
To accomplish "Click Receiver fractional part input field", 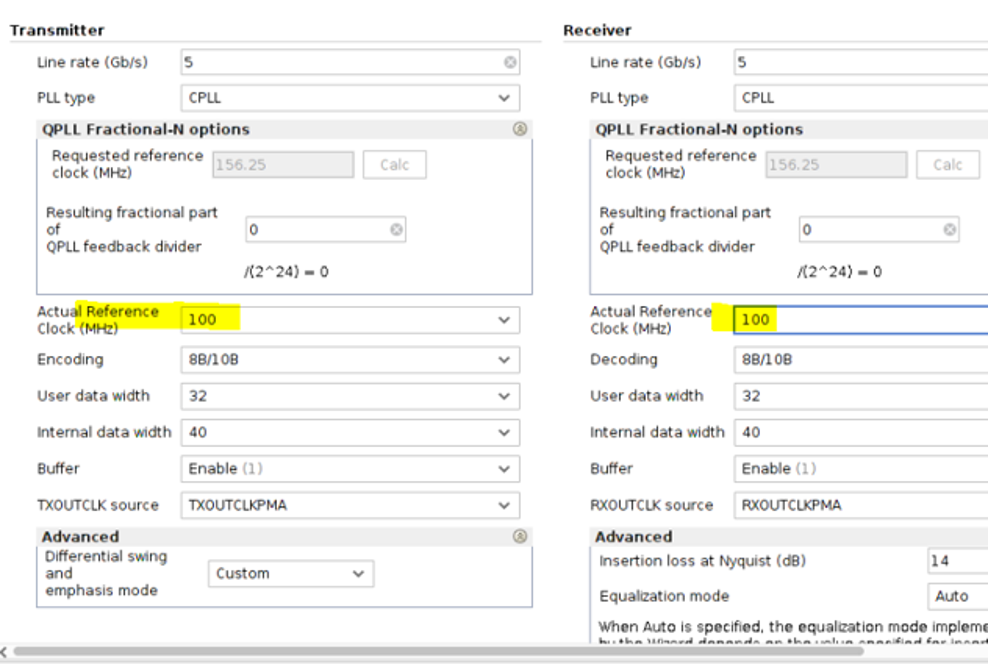I will coord(879,230).
